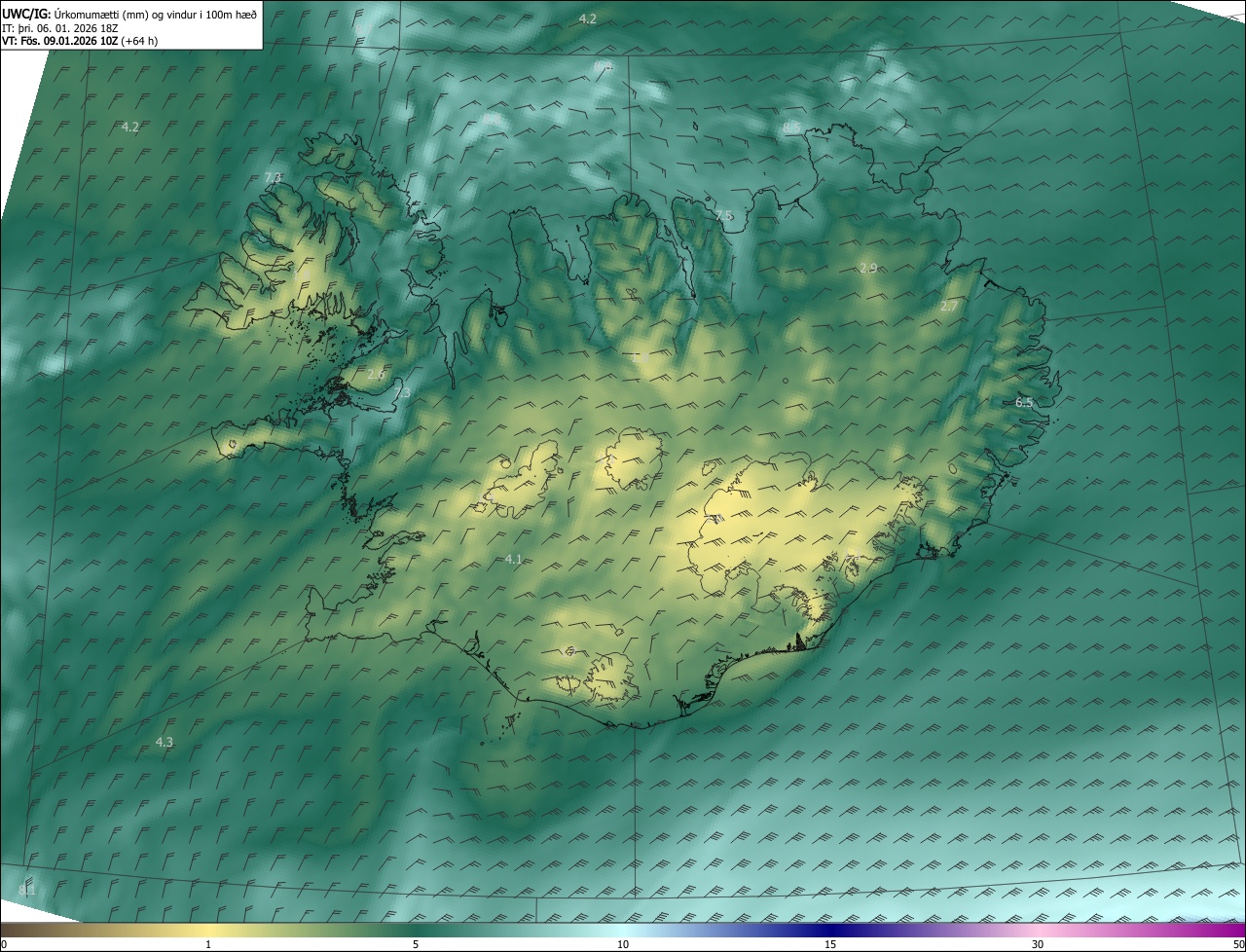
Task: Click the 0 tick on the colorbar
Action: click(x=4, y=945)
